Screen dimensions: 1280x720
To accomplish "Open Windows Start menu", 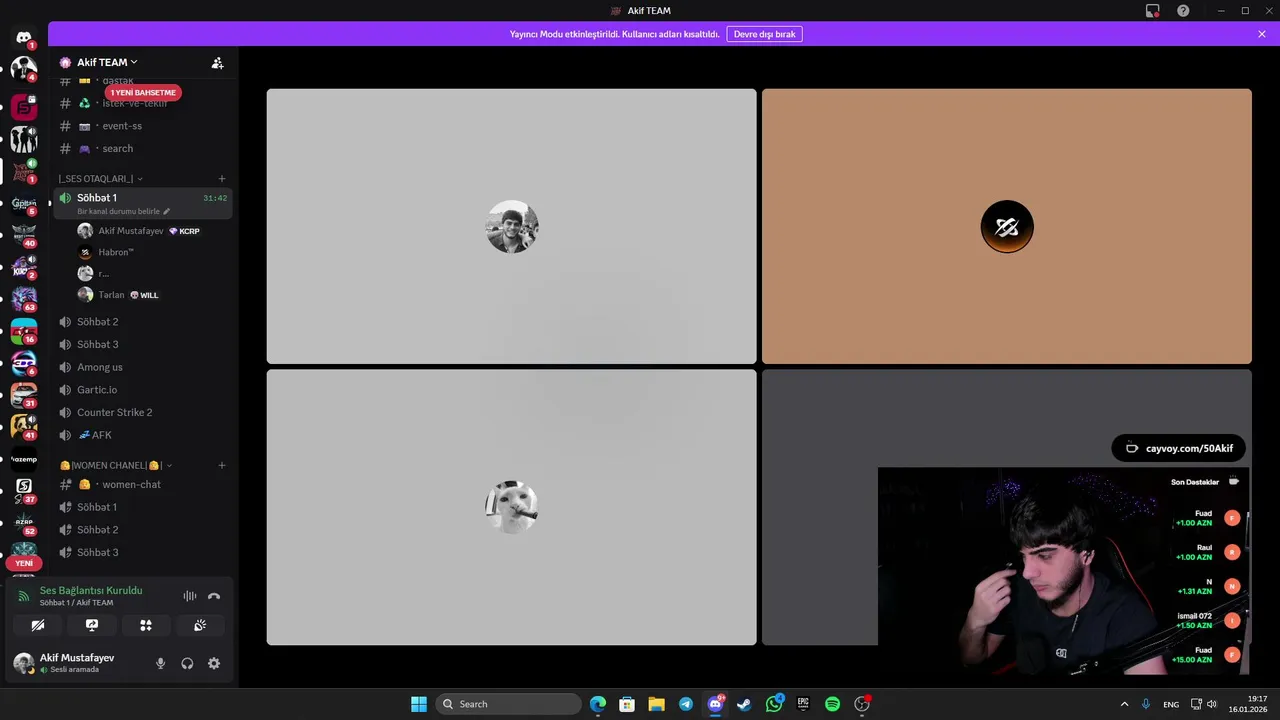I will [419, 704].
